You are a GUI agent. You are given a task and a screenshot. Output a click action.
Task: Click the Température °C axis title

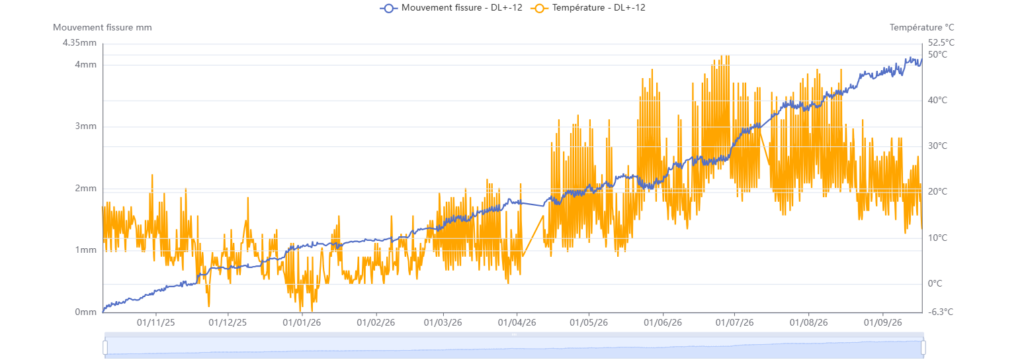coord(922,27)
